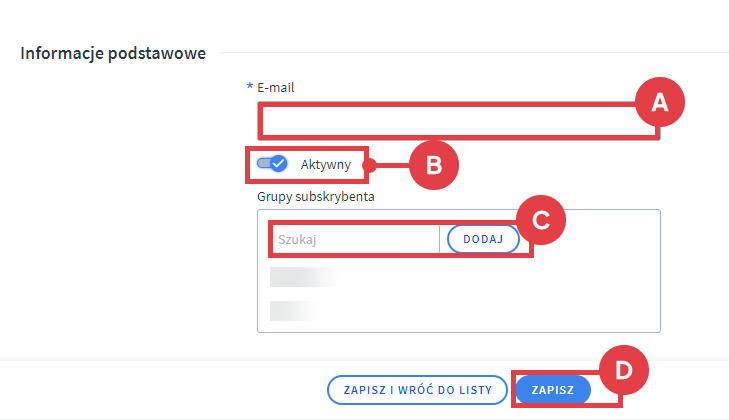Click the red A annotation marker
Viewport: 729px width, 420px height.
(x=658, y=102)
